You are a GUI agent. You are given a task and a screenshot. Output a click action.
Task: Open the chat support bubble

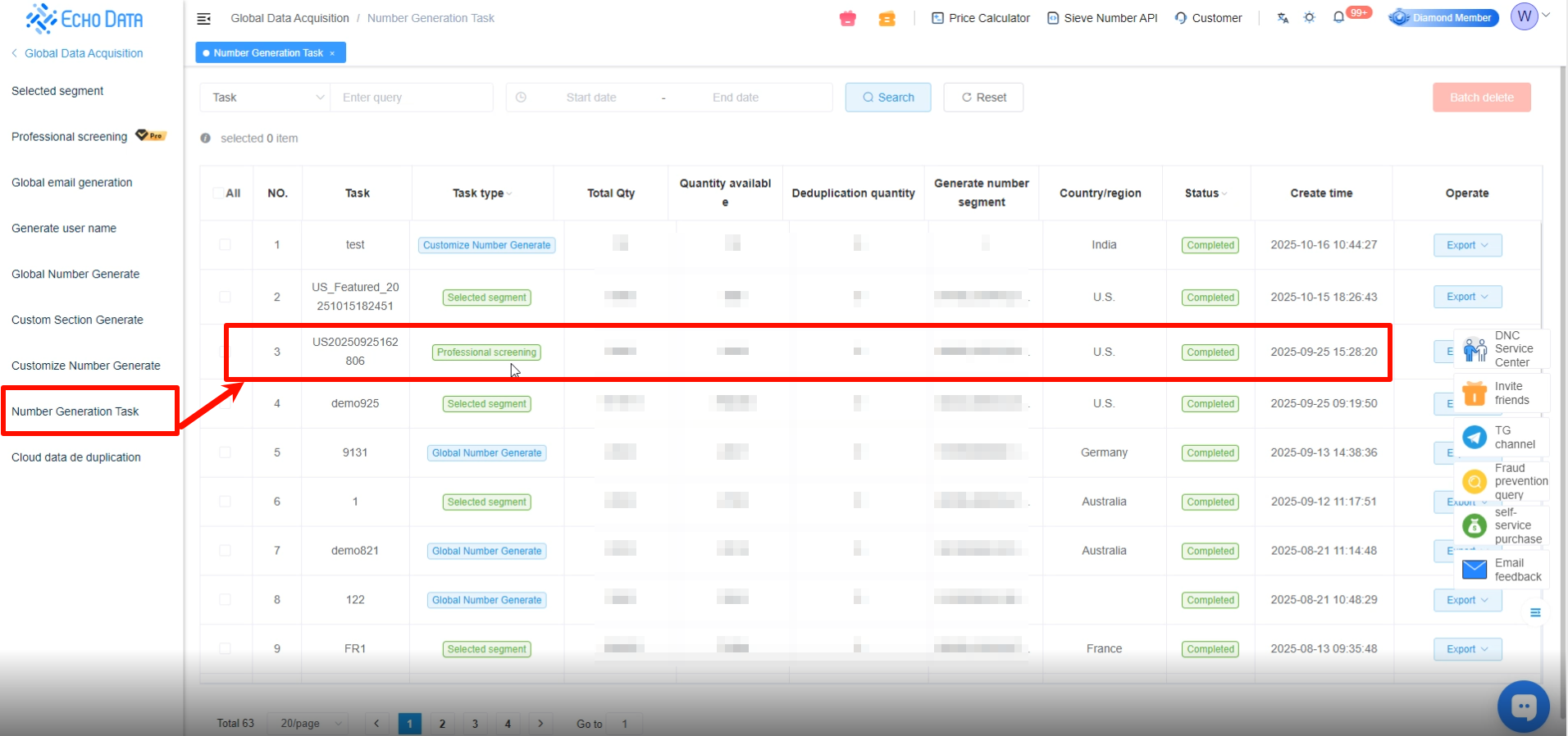point(1523,706)
